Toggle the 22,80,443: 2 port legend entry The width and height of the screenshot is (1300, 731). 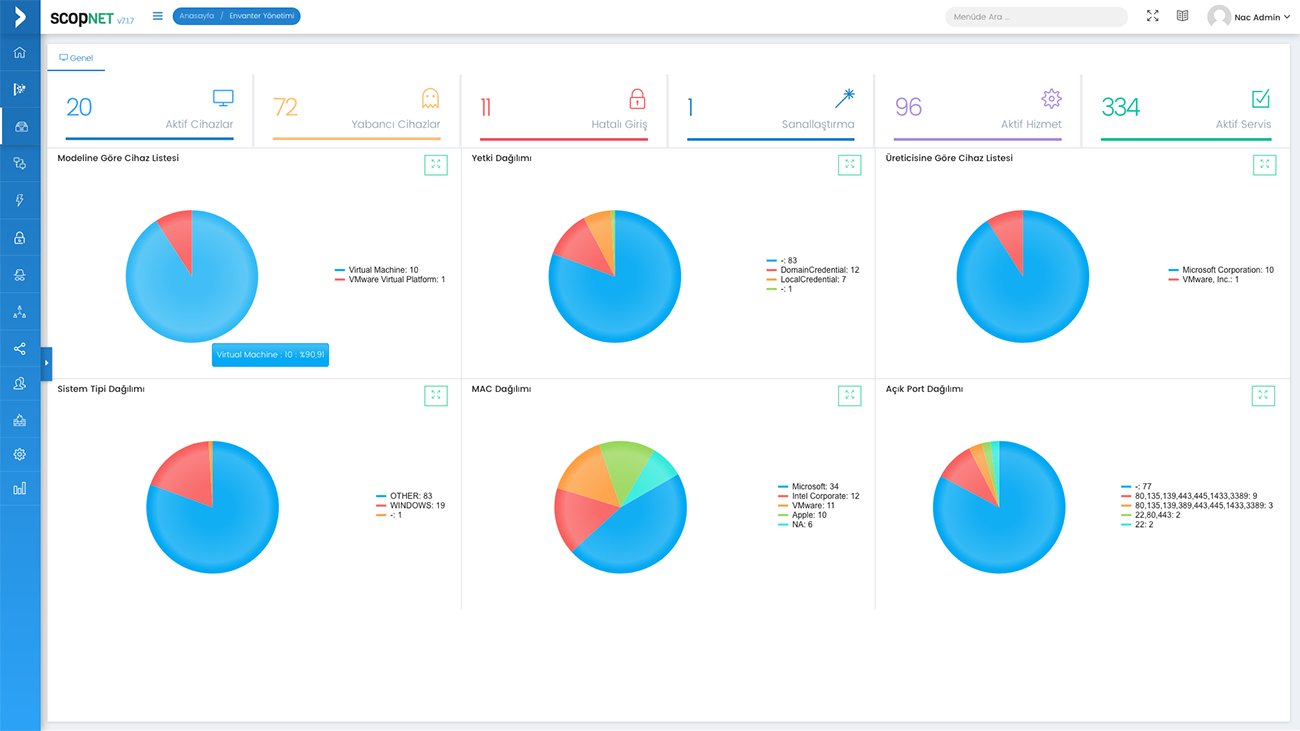pos(1151,515)
